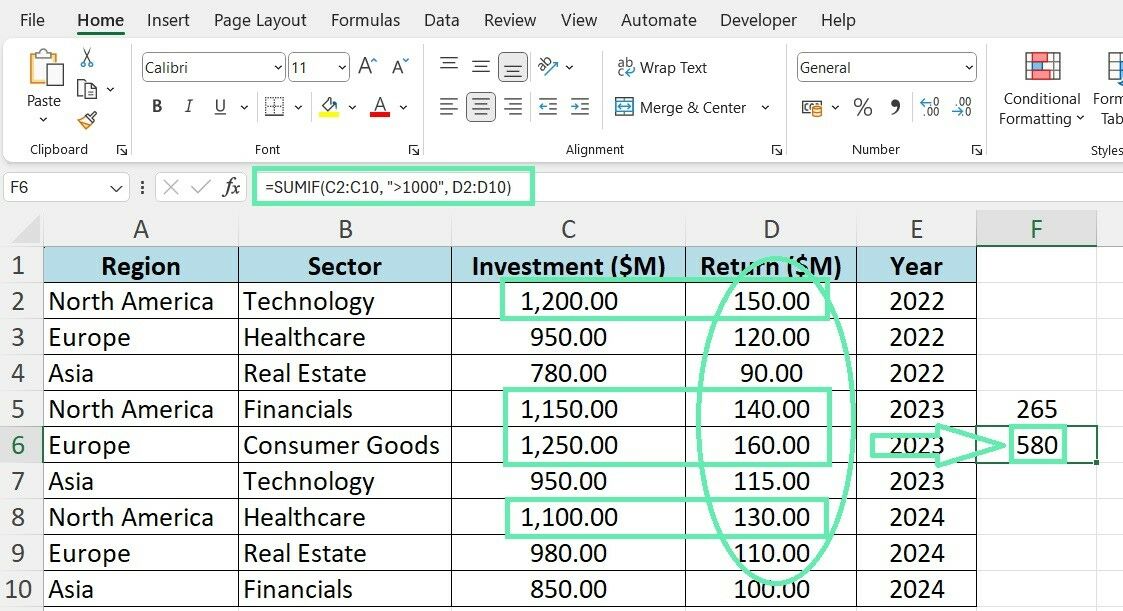Open font size dropdown 11
The height and width of the screenshot is (611, 1123).
coord(342,67)
